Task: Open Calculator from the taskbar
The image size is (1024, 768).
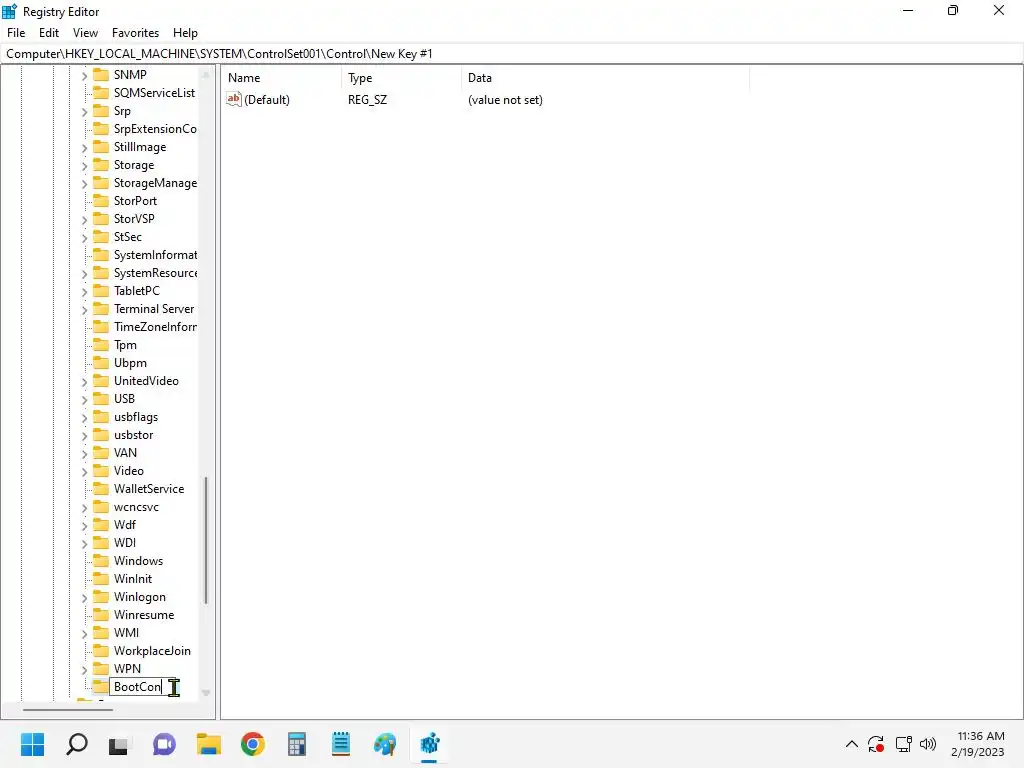Action: pos(296,744)
